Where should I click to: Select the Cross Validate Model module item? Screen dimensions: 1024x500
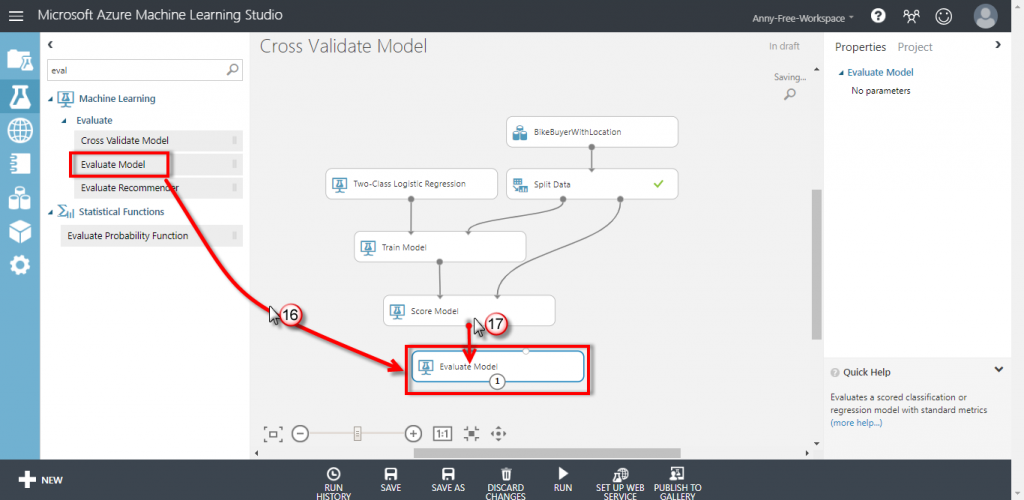tap(159, 140)
